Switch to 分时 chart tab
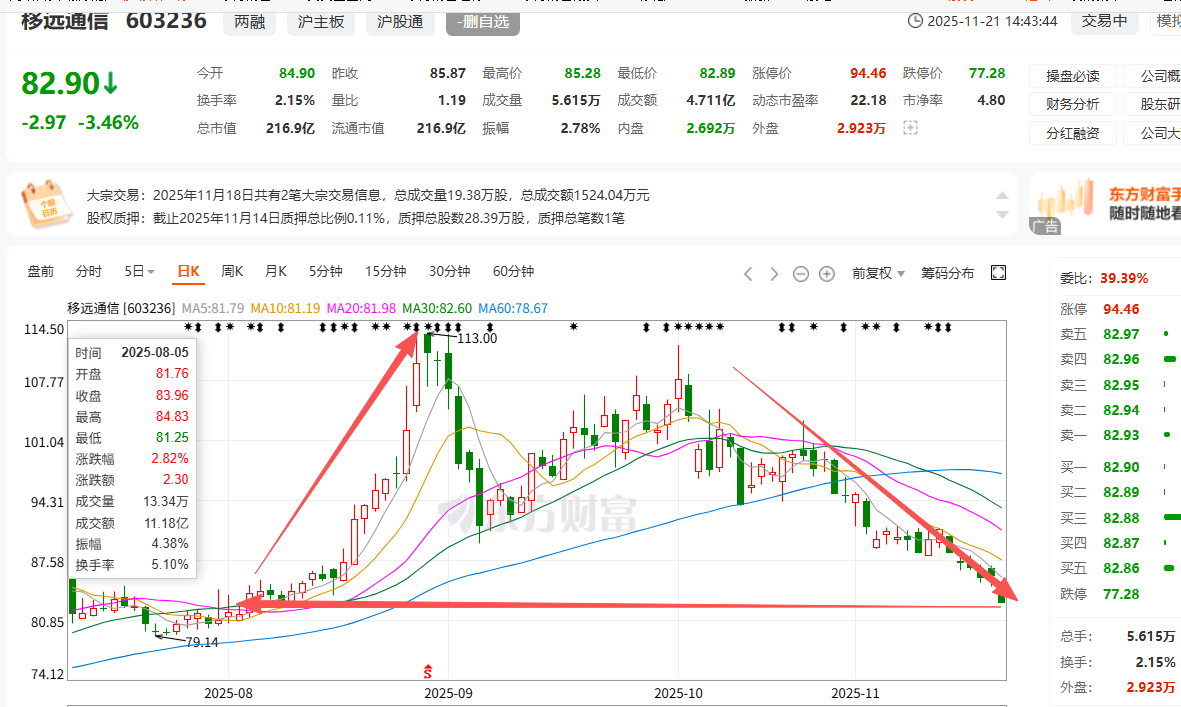 (x=89, y=271)
